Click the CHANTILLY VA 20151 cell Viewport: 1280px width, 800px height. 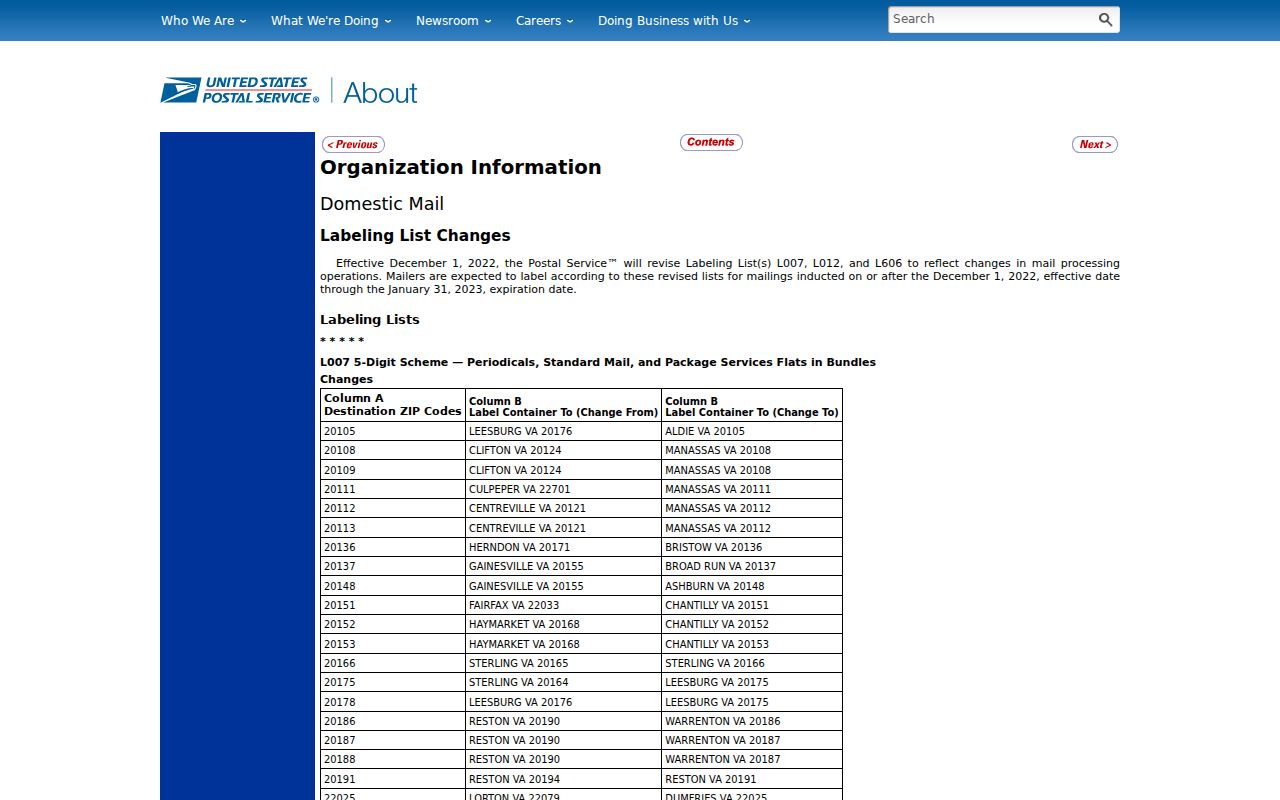pyautogui.click(x=752, y=605)
